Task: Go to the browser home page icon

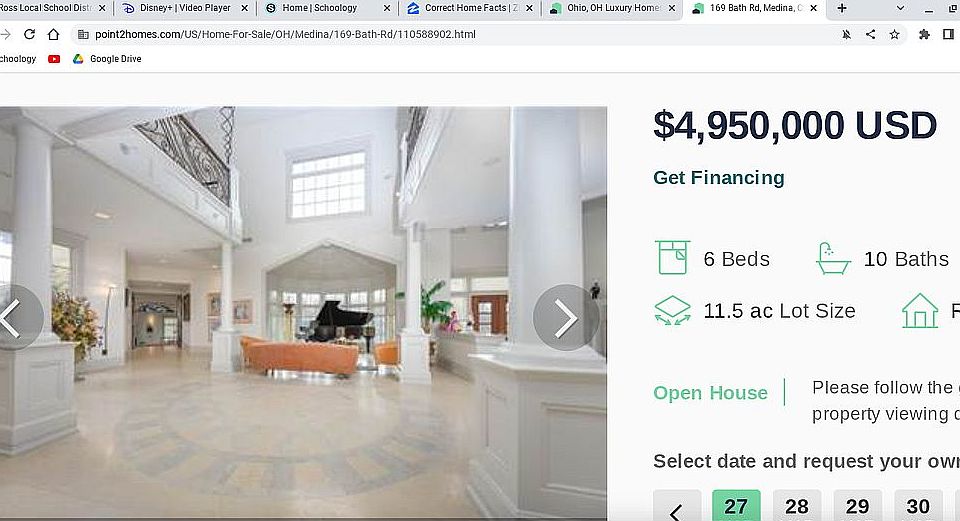Action: pyautogui.click(x=53, y=34)
